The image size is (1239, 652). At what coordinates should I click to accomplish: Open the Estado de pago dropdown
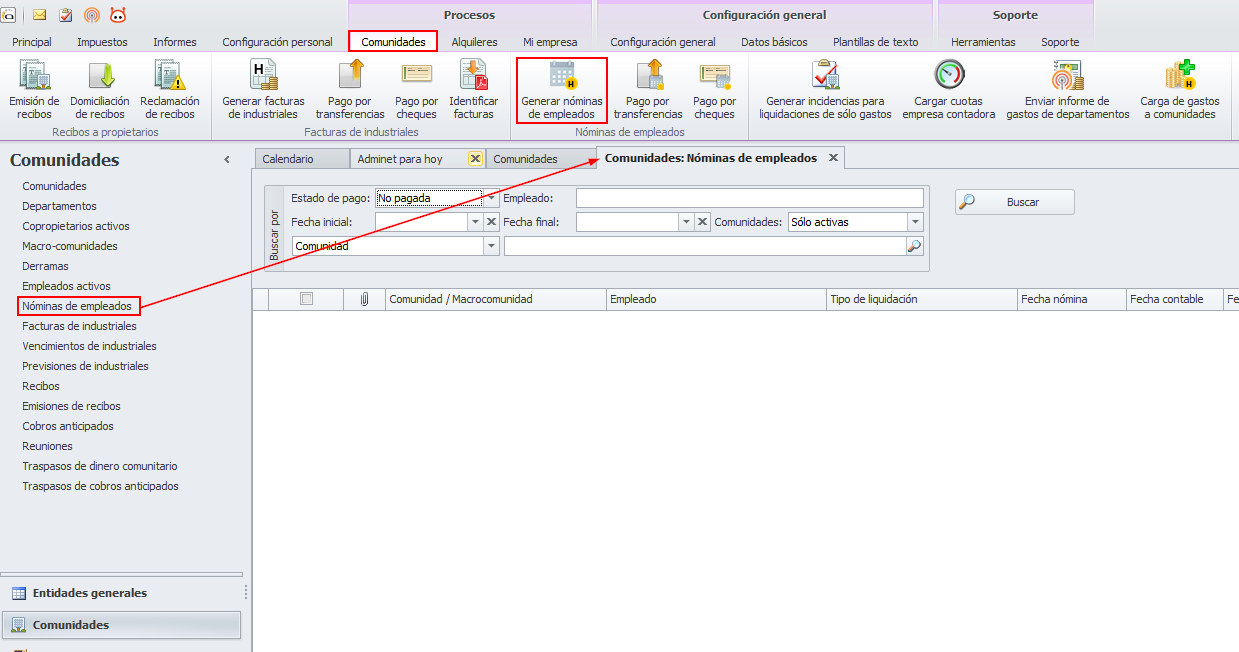tap(491, 198)
